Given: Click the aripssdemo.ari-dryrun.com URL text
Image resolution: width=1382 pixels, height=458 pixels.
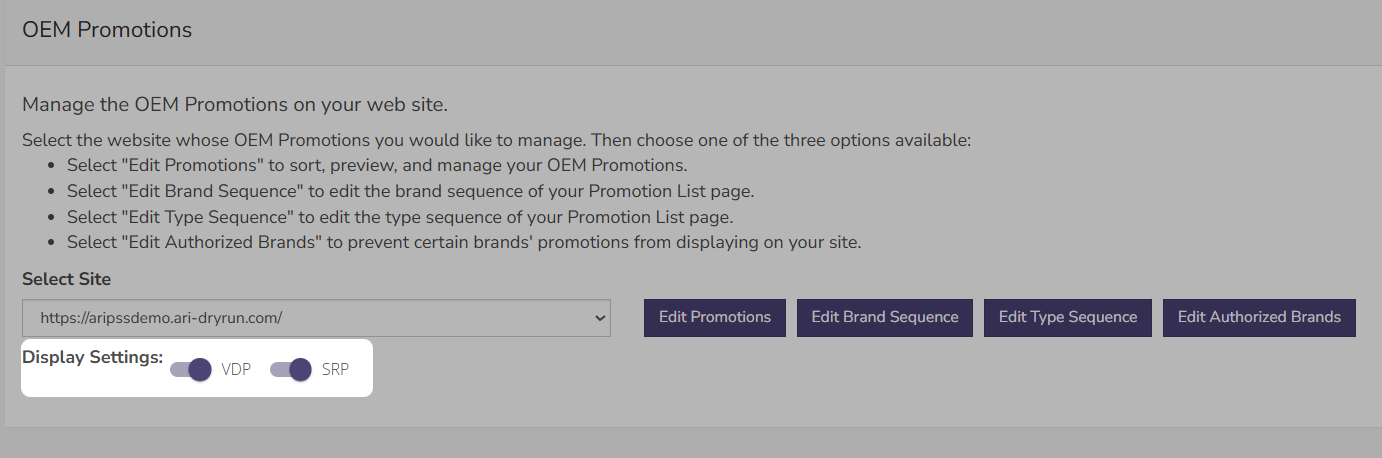Looking at the screenshot, I should click(x=162, y=318).
